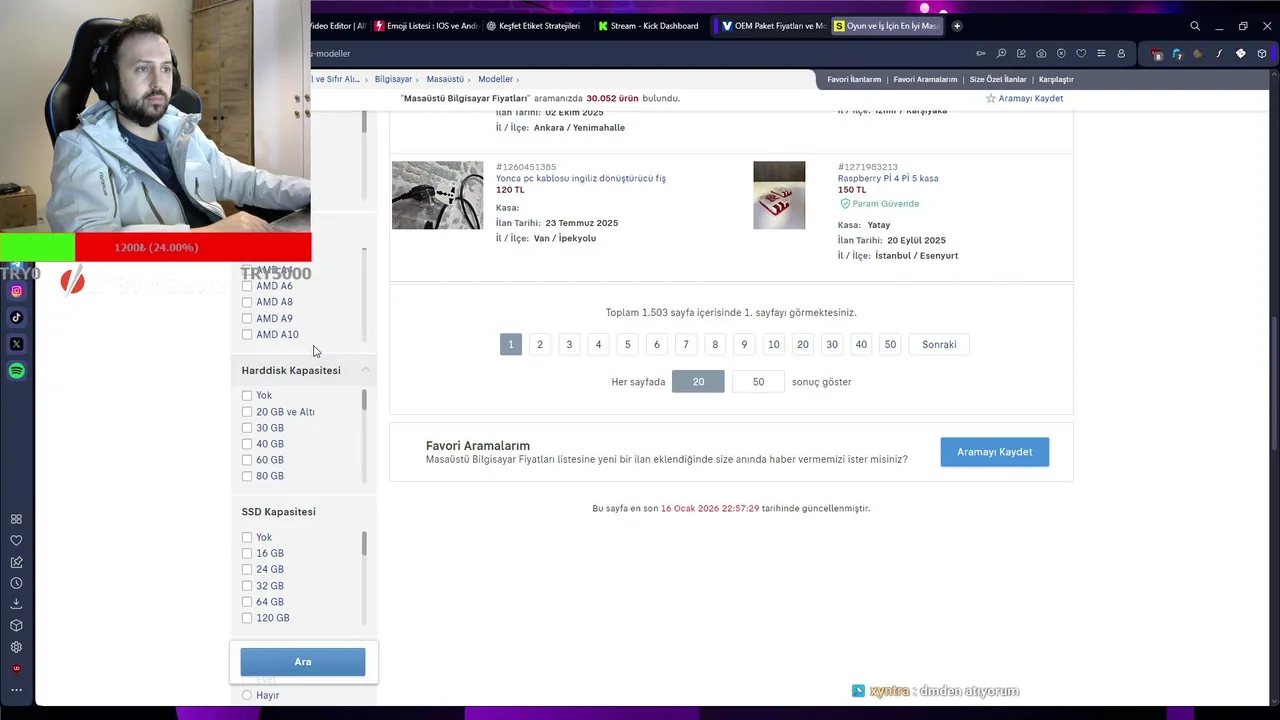Check 20 GB ve Altı harddisk option

pos(247,412)
